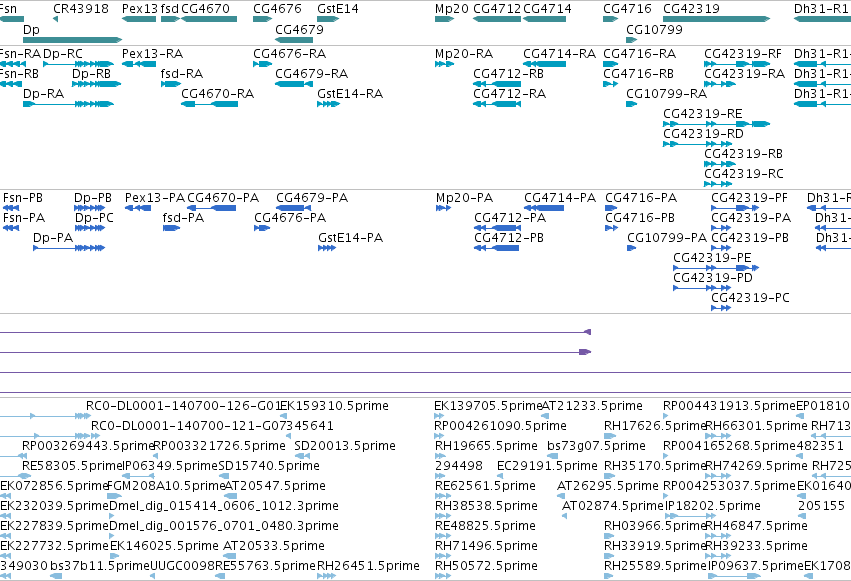This screenshot has height=581, width=851.
Task: Click protein GstE14-PA
Action: (351, 238)
